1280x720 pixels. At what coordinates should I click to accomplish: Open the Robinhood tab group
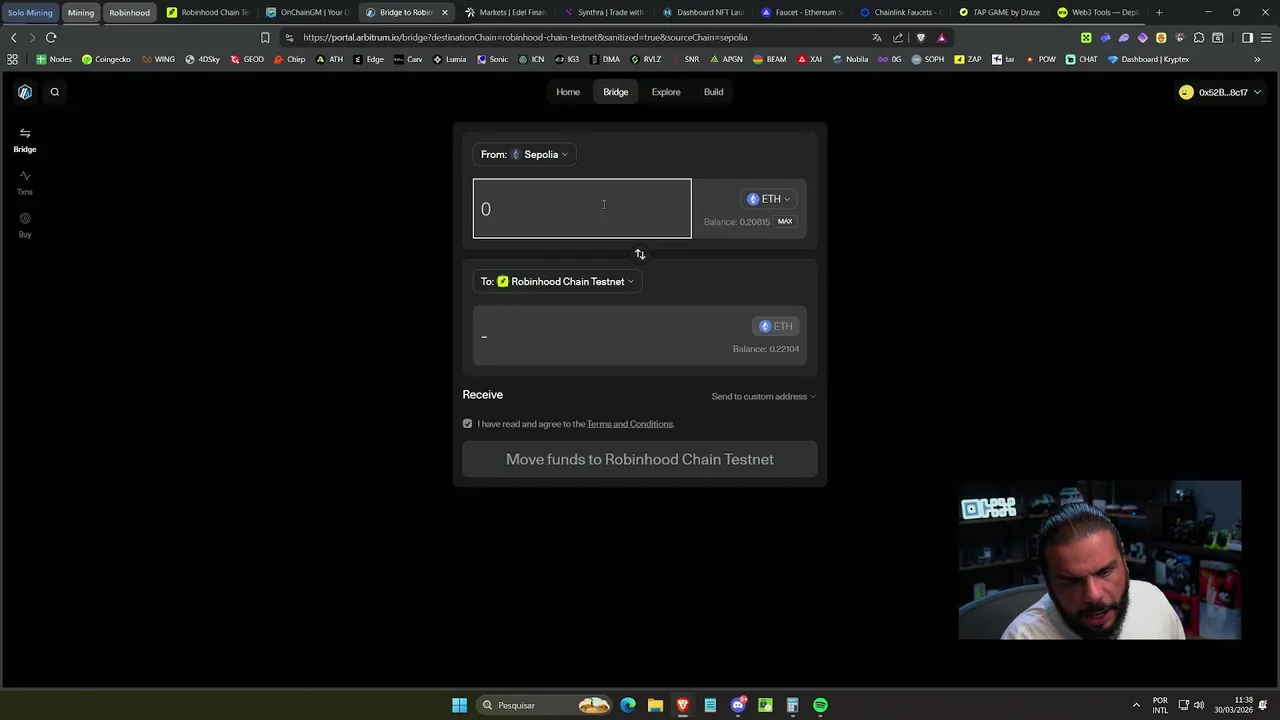[x=130, y=12]
